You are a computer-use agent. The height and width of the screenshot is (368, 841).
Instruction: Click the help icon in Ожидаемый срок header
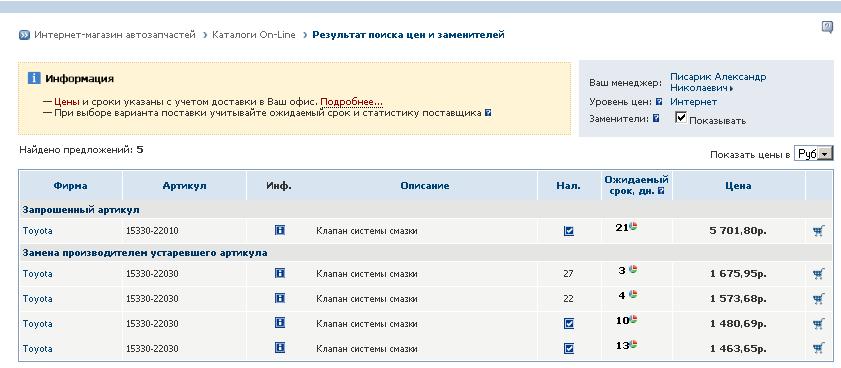661,190
